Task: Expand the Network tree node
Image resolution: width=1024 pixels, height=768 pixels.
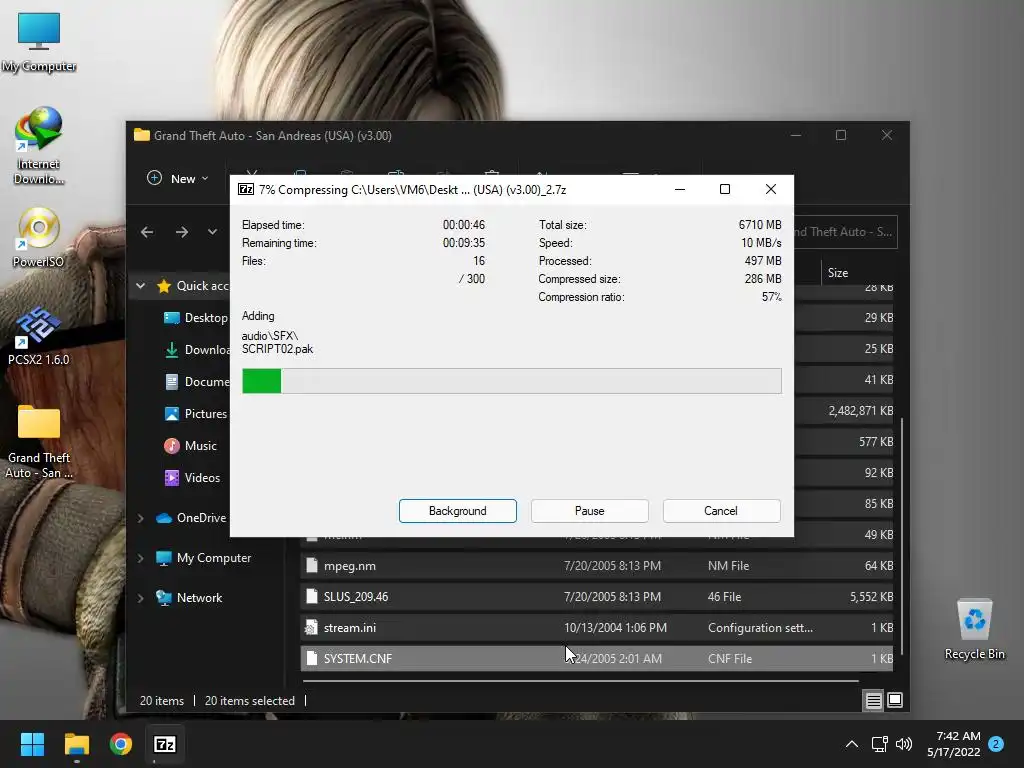Action: click(x=140, y=598)
